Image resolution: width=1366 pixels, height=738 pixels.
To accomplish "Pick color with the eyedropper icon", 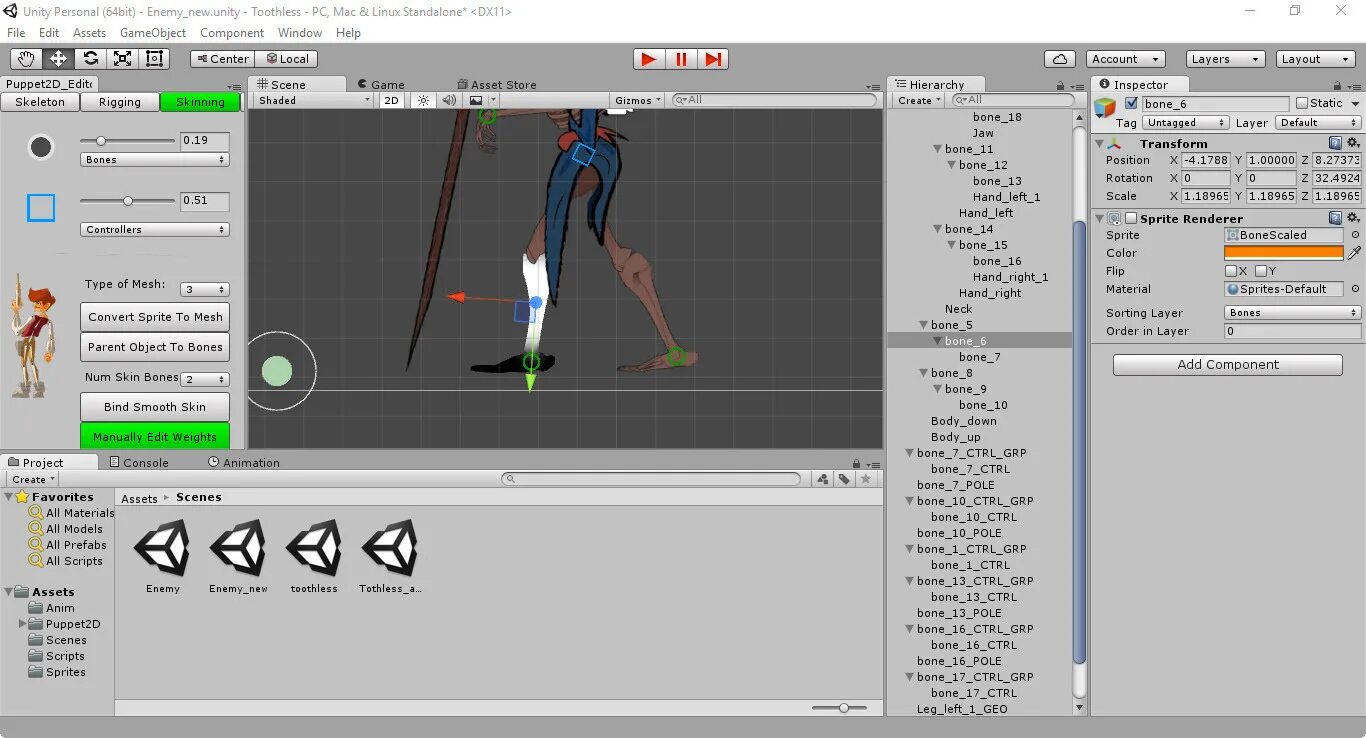I will tap(1355, 253).
